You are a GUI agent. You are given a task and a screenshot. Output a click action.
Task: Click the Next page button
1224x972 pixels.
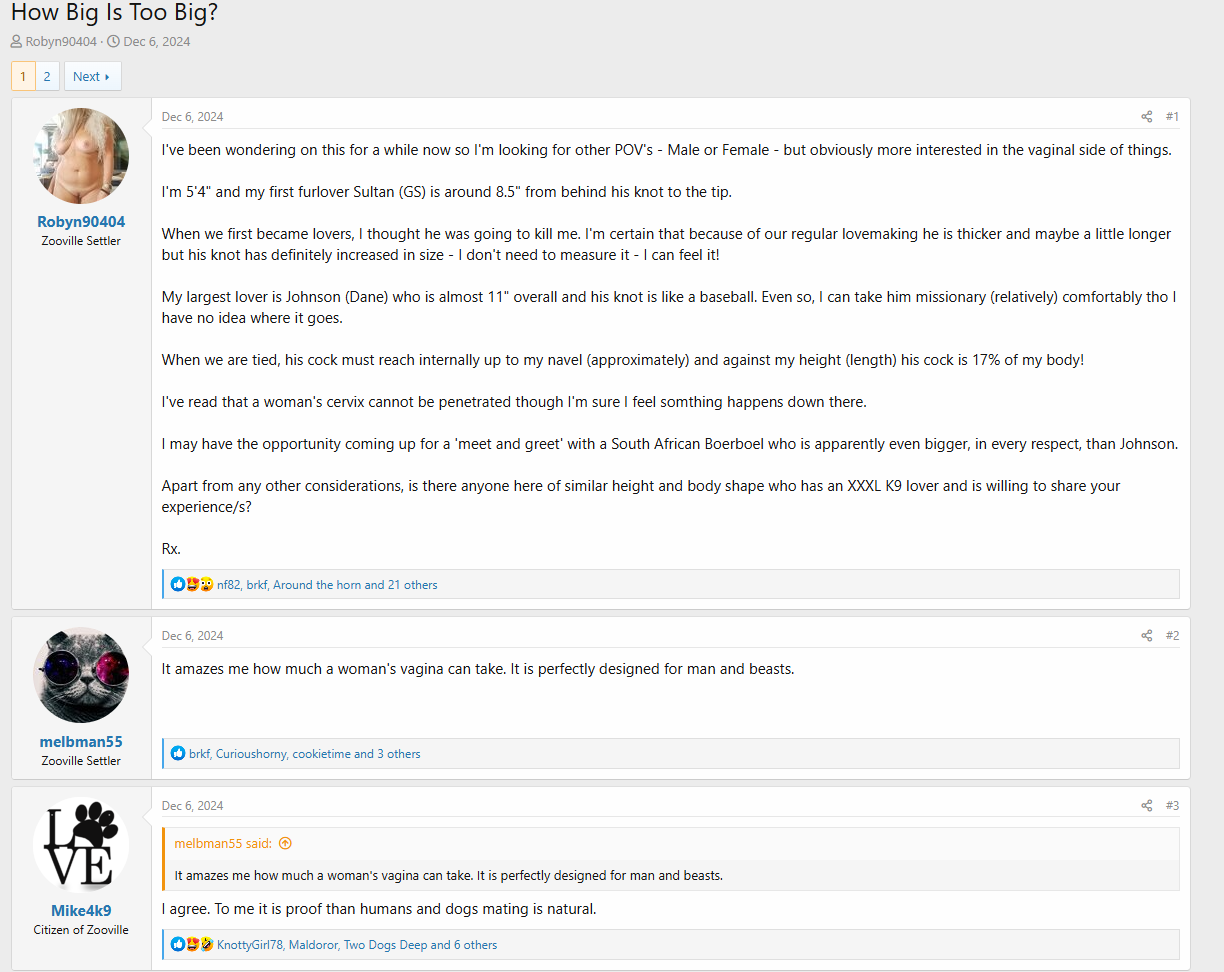[x=92, y=77]
